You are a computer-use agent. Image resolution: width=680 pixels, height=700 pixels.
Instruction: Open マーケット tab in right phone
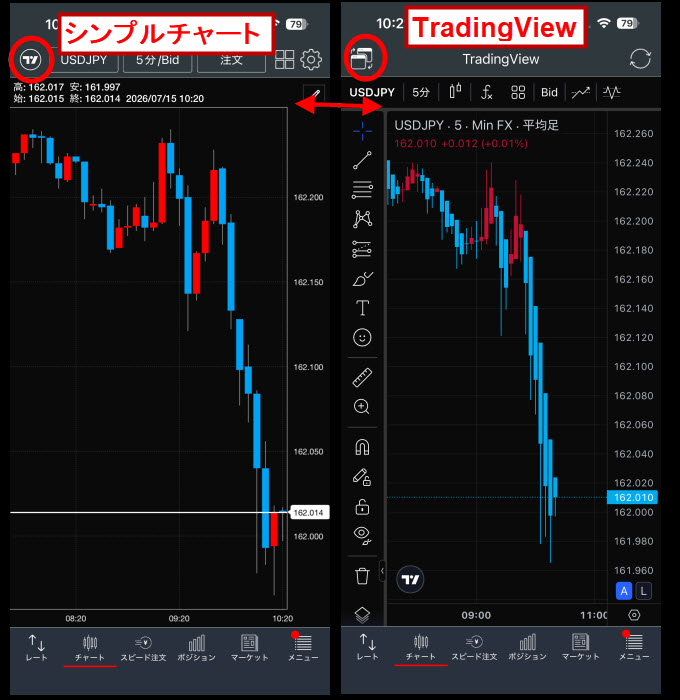click(580, 647)
